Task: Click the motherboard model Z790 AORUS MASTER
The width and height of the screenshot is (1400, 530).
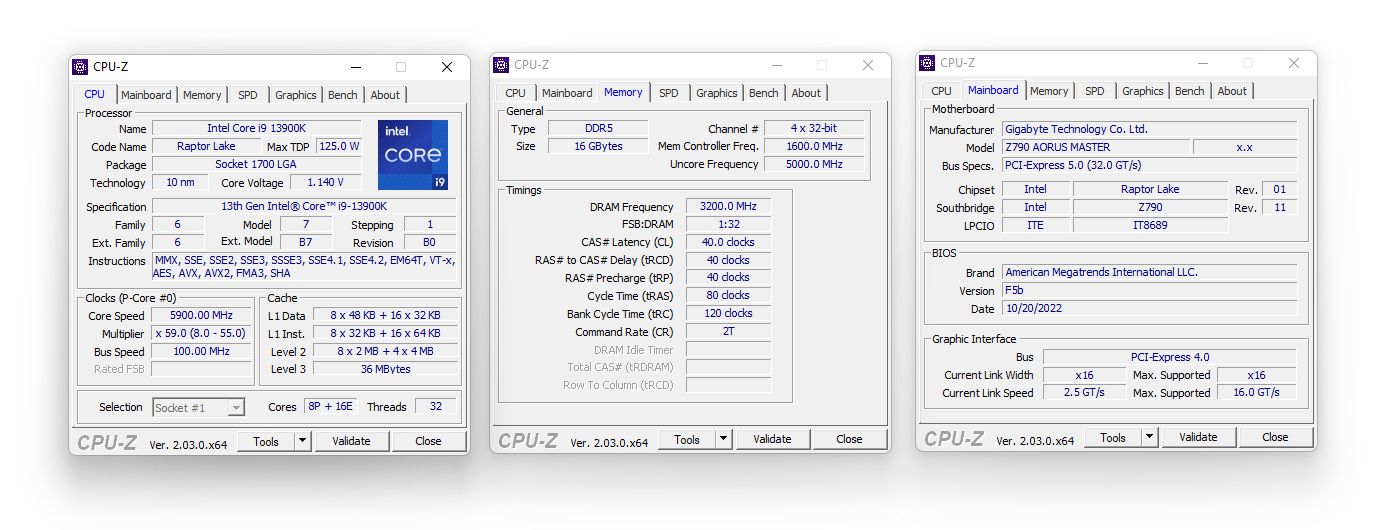Action: click(1095, 147)
